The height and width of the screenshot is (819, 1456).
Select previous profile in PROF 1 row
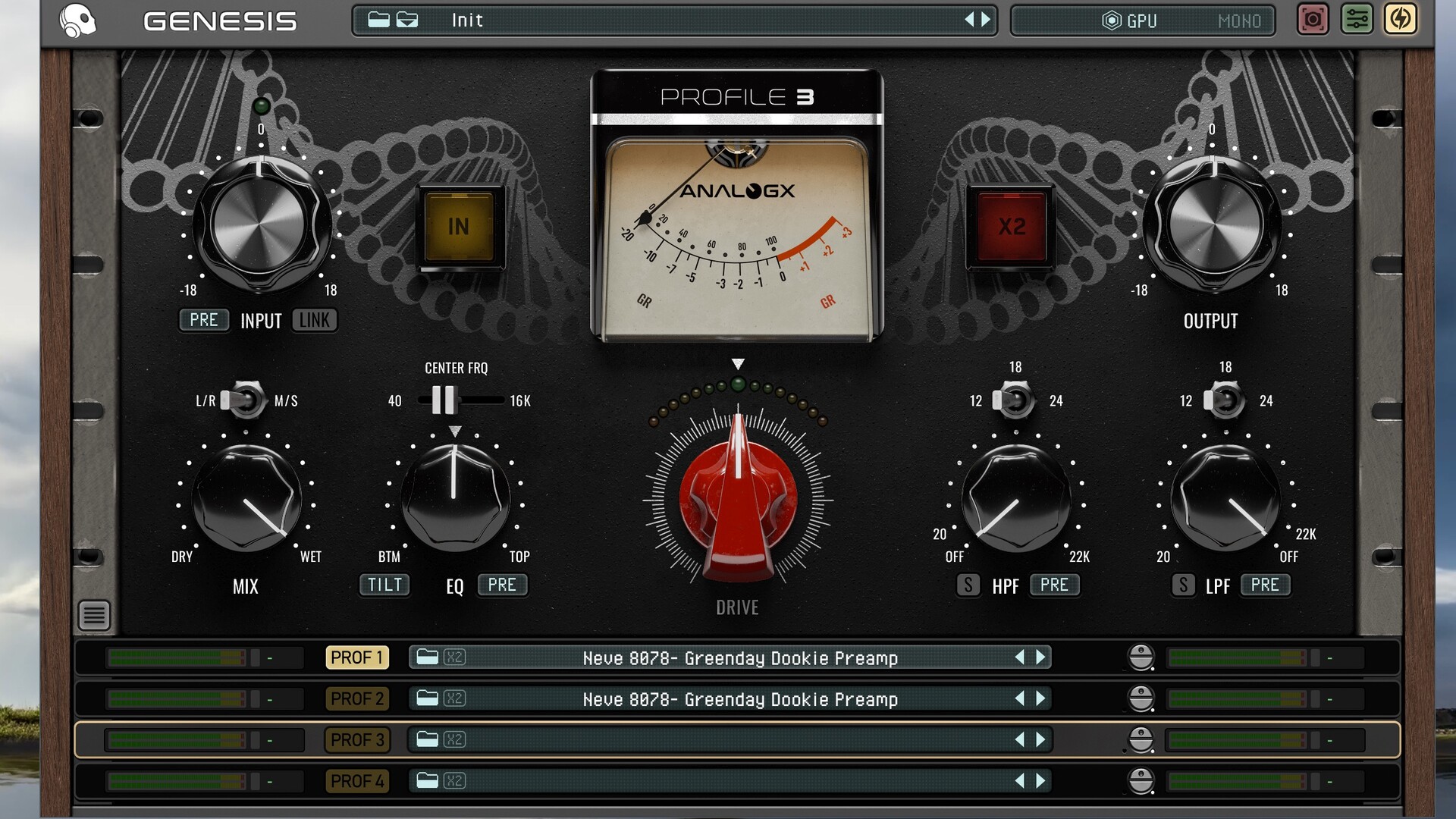(1020, 657)
